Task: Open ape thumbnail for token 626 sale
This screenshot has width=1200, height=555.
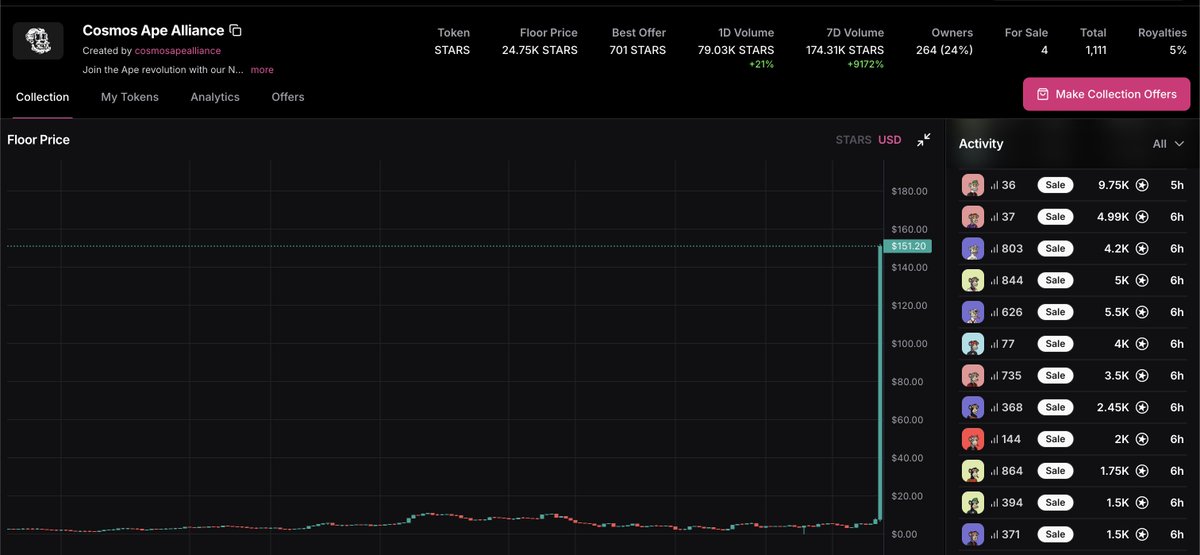Action: coord(973,312)
